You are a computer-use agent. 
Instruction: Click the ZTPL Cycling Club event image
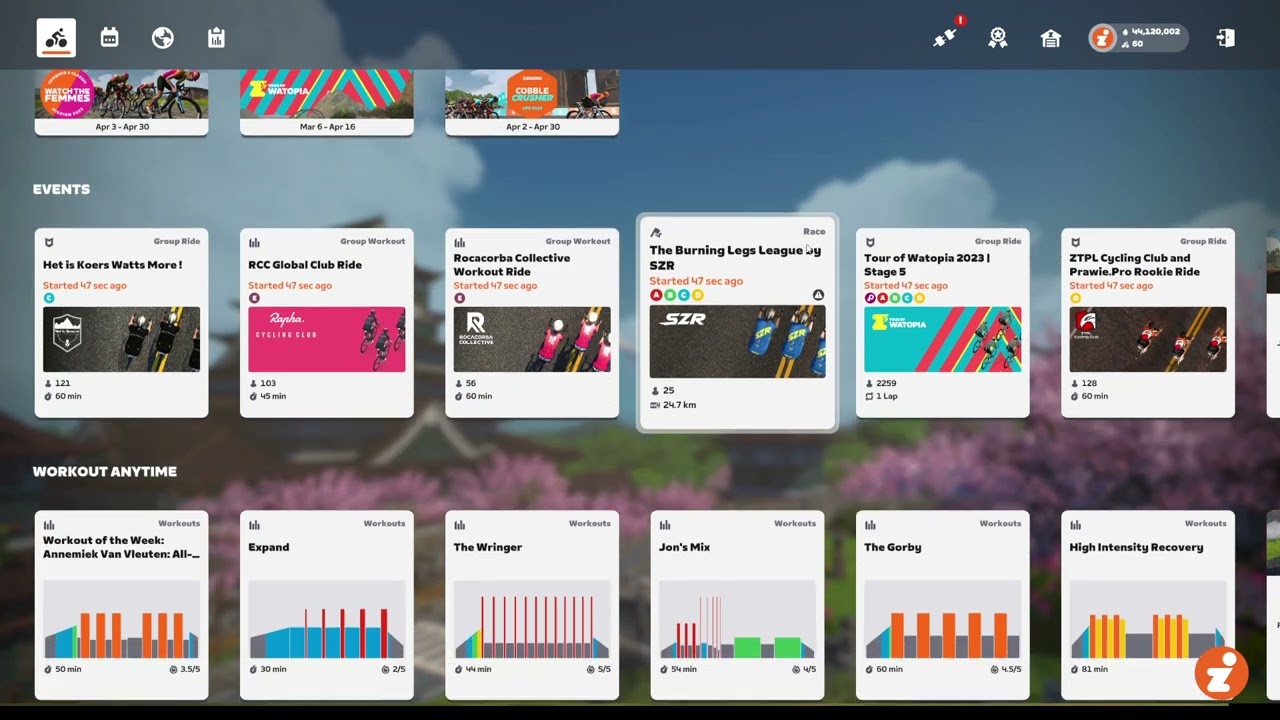(1148, 339)
